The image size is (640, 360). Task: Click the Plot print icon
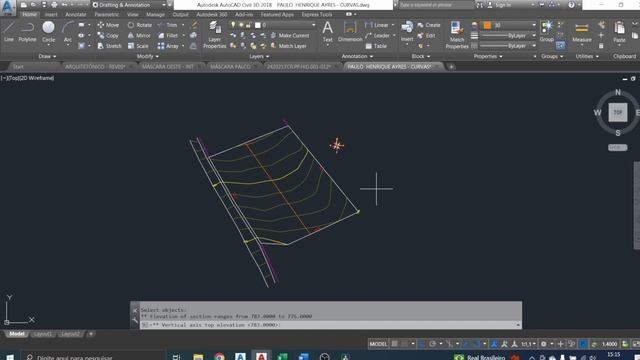click(x=54, y=5)
